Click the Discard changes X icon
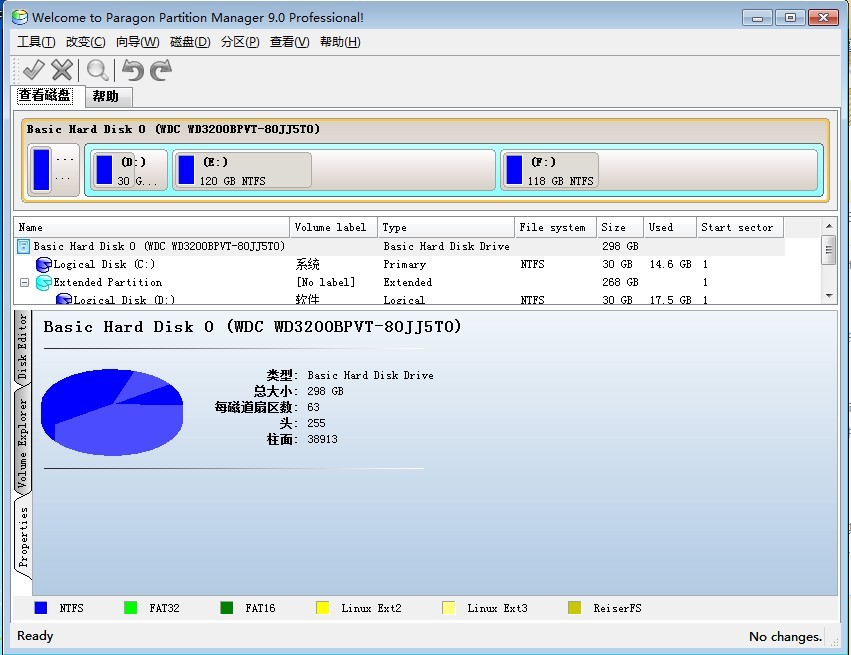The image size is (851, 655). [x=62, y=70]
